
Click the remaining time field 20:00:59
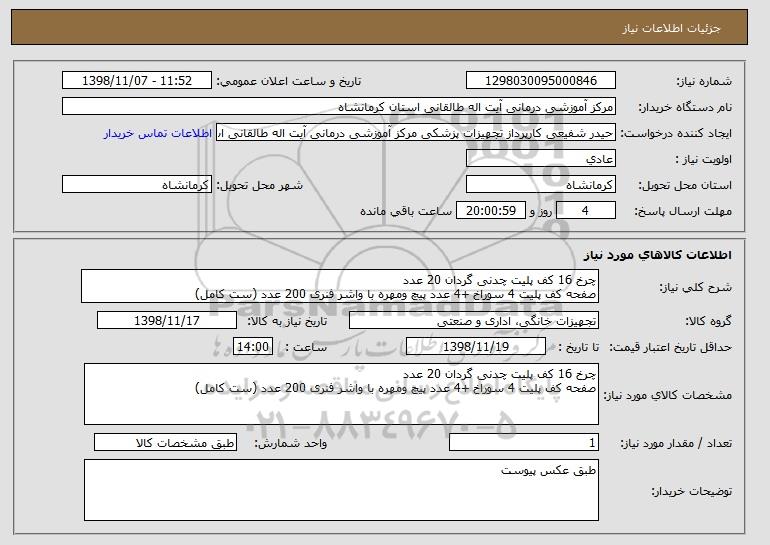click(491, 211)
